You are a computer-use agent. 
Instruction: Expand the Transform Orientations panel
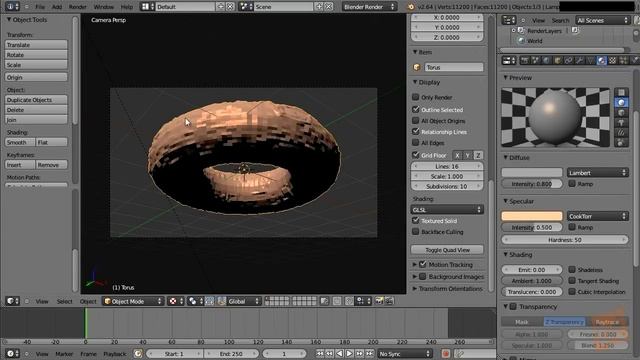(x=414, y=289)
